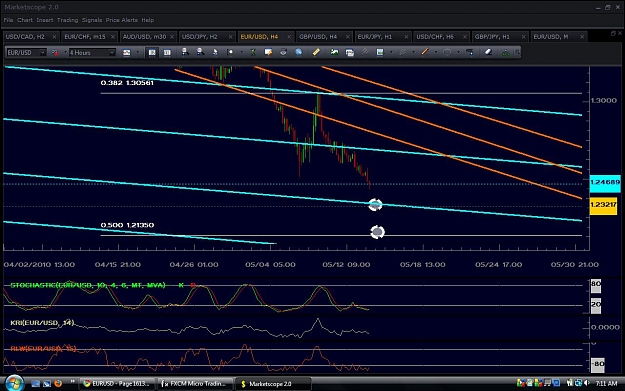625x391 pixels.
Task: Click the 0.382 1.30561 Fibonacci label
Action: pyautogui.click(x=127, y=83)
